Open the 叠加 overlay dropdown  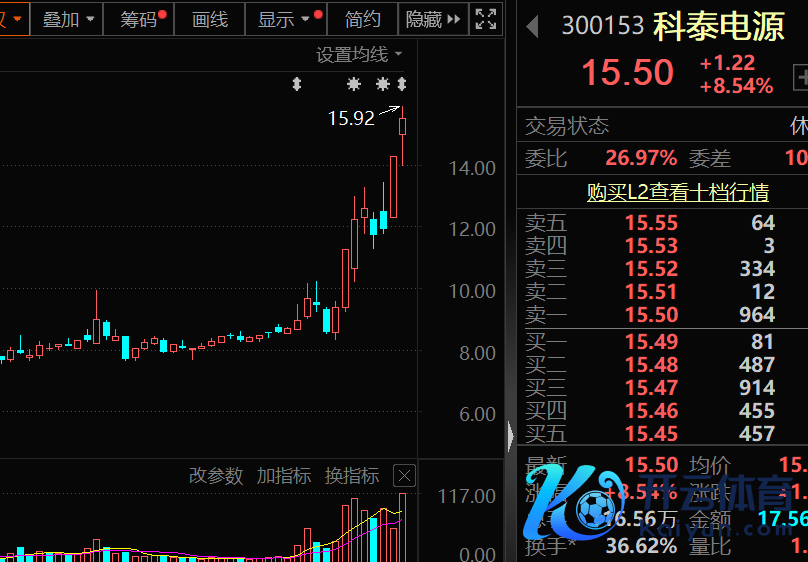coord(69,19)
